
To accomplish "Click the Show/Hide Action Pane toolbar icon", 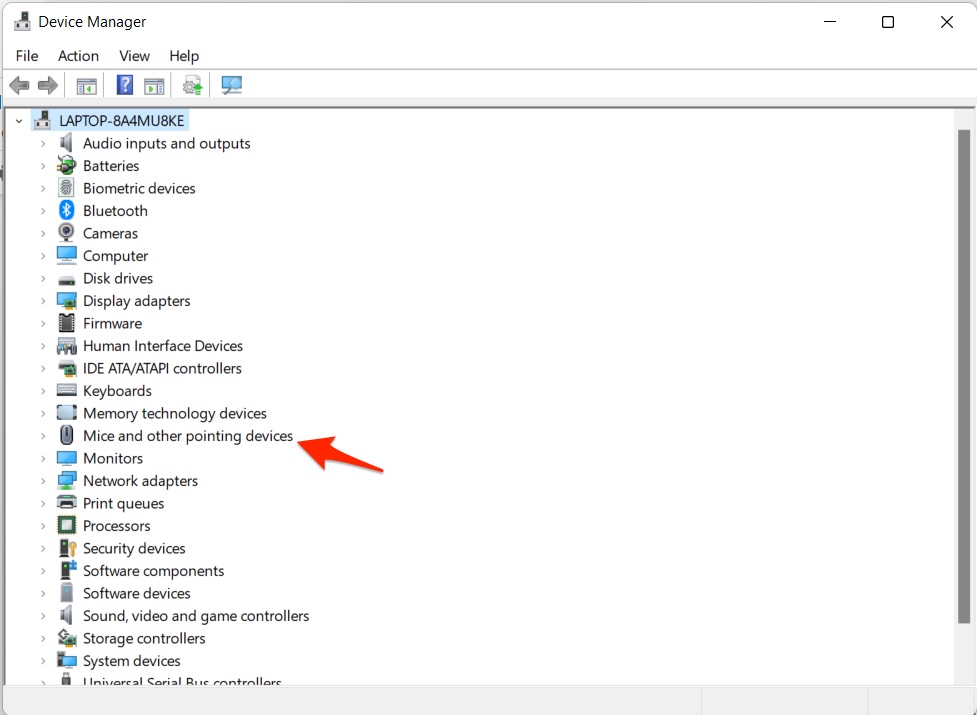I will [154, 86].
